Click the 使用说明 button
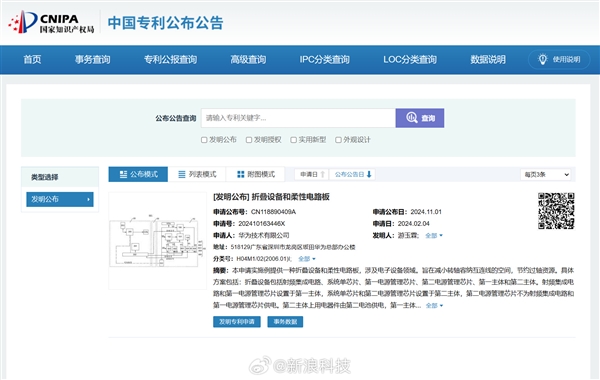600x380 pixels. (x=559, y=60)
